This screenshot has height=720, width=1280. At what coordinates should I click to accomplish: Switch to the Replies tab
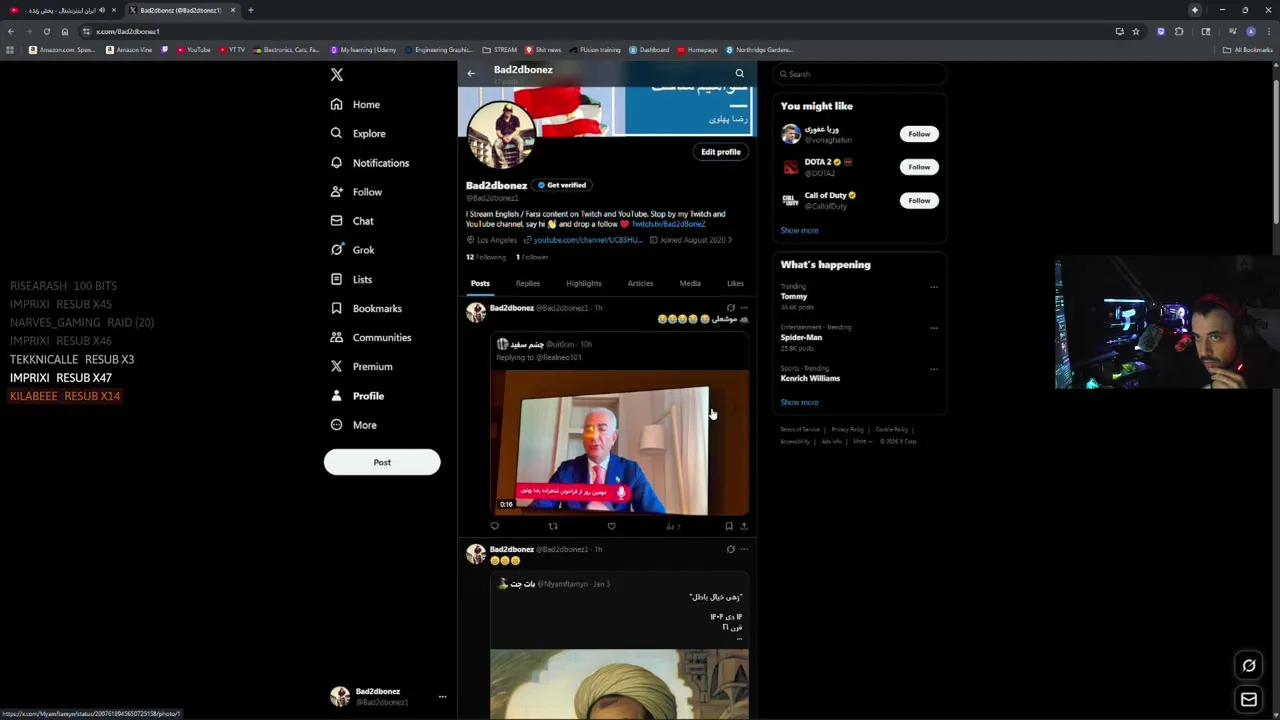(x=527, y=283)
